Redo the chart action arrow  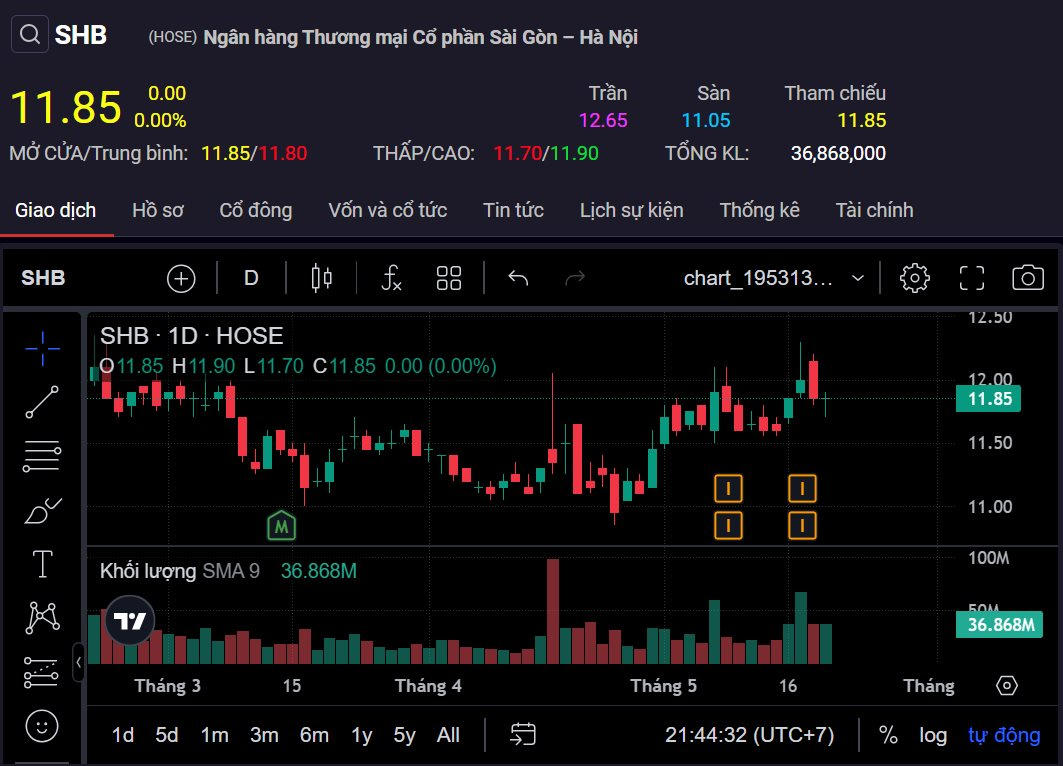pos(575,279)
